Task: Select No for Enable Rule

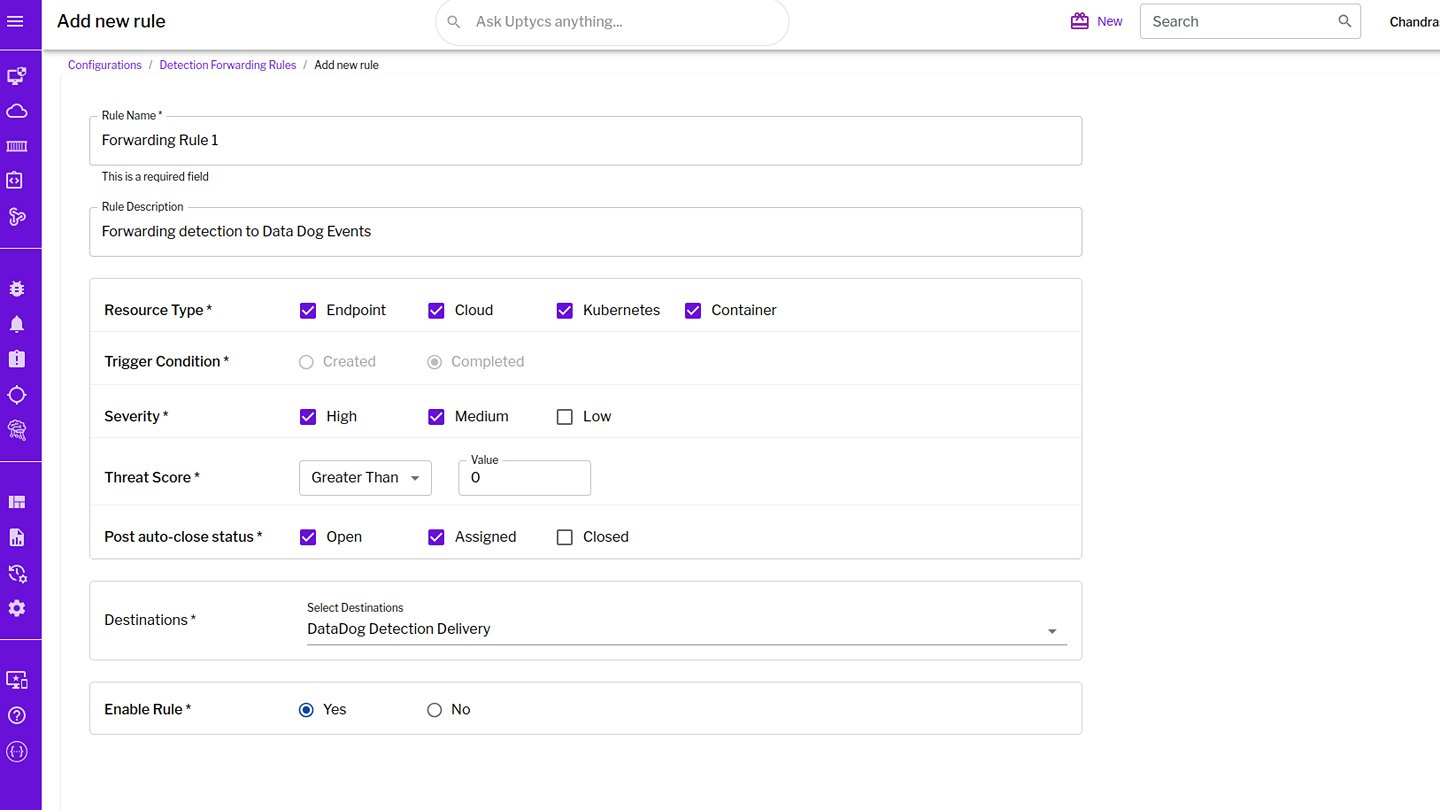Action: pos(434,710)
